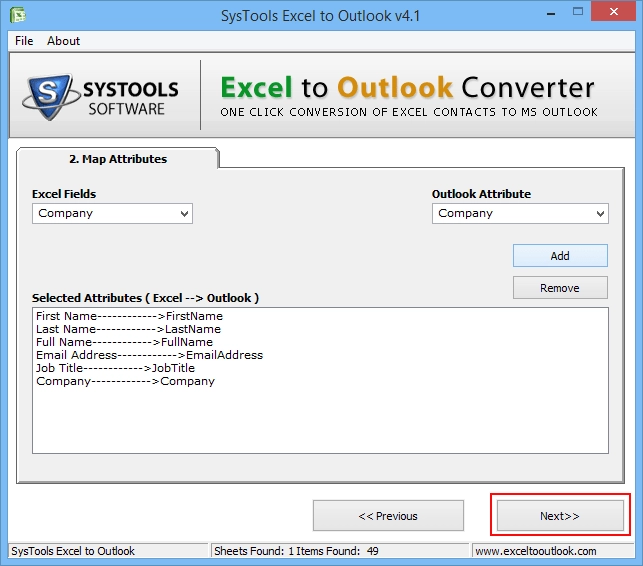Close the SysTools Excel to Outlook window

(613, 11)
